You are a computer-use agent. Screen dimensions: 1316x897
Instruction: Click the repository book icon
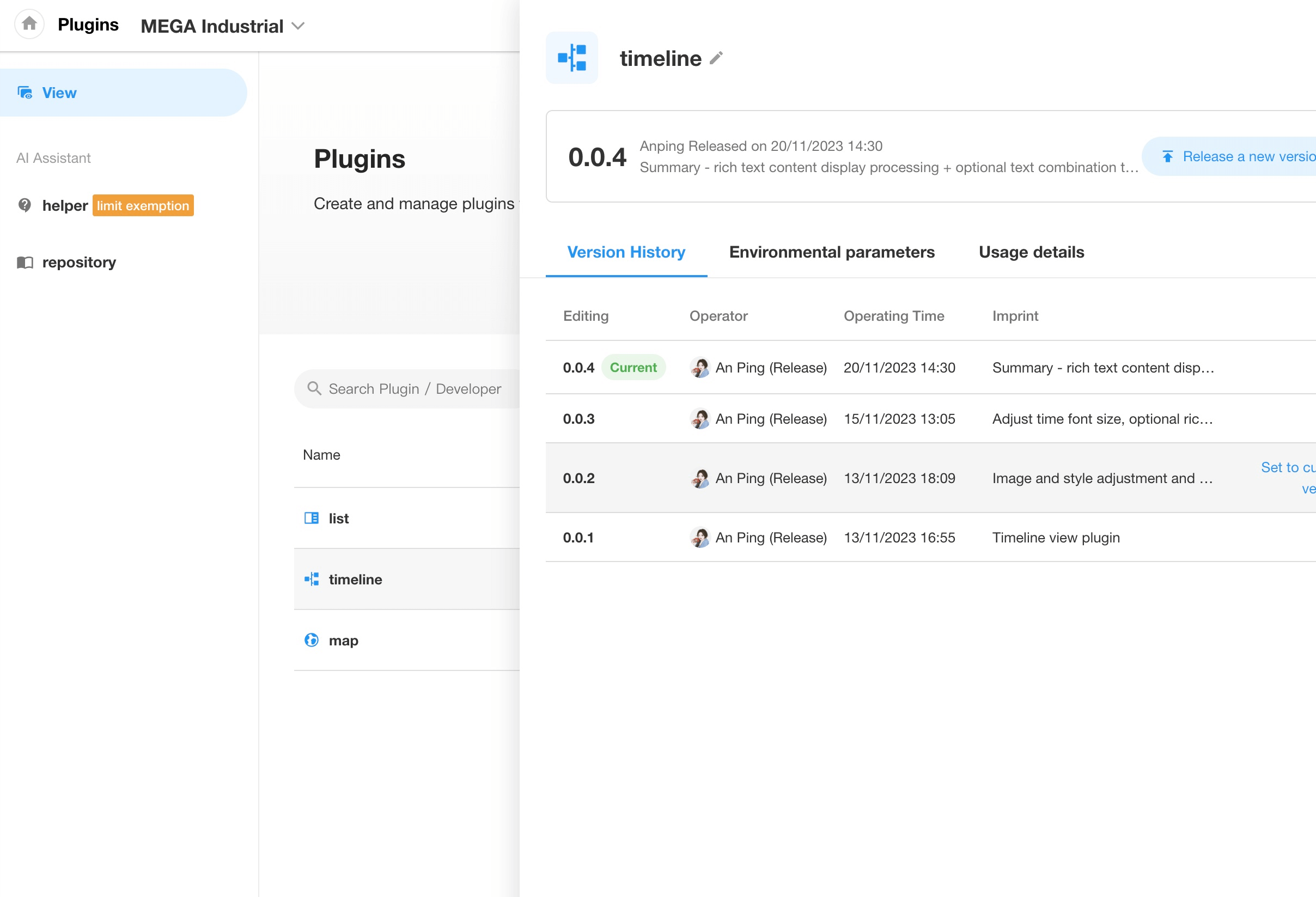(25, 262)
